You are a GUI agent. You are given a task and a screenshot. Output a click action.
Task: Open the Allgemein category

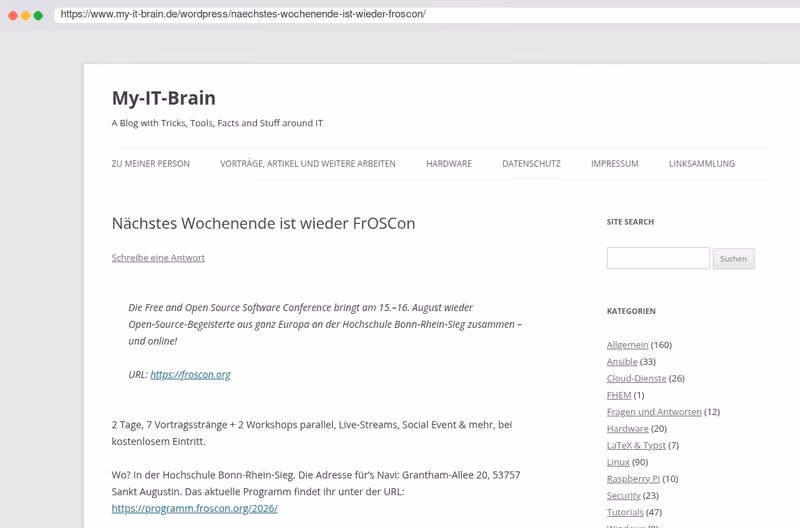[x=627, y=345]
